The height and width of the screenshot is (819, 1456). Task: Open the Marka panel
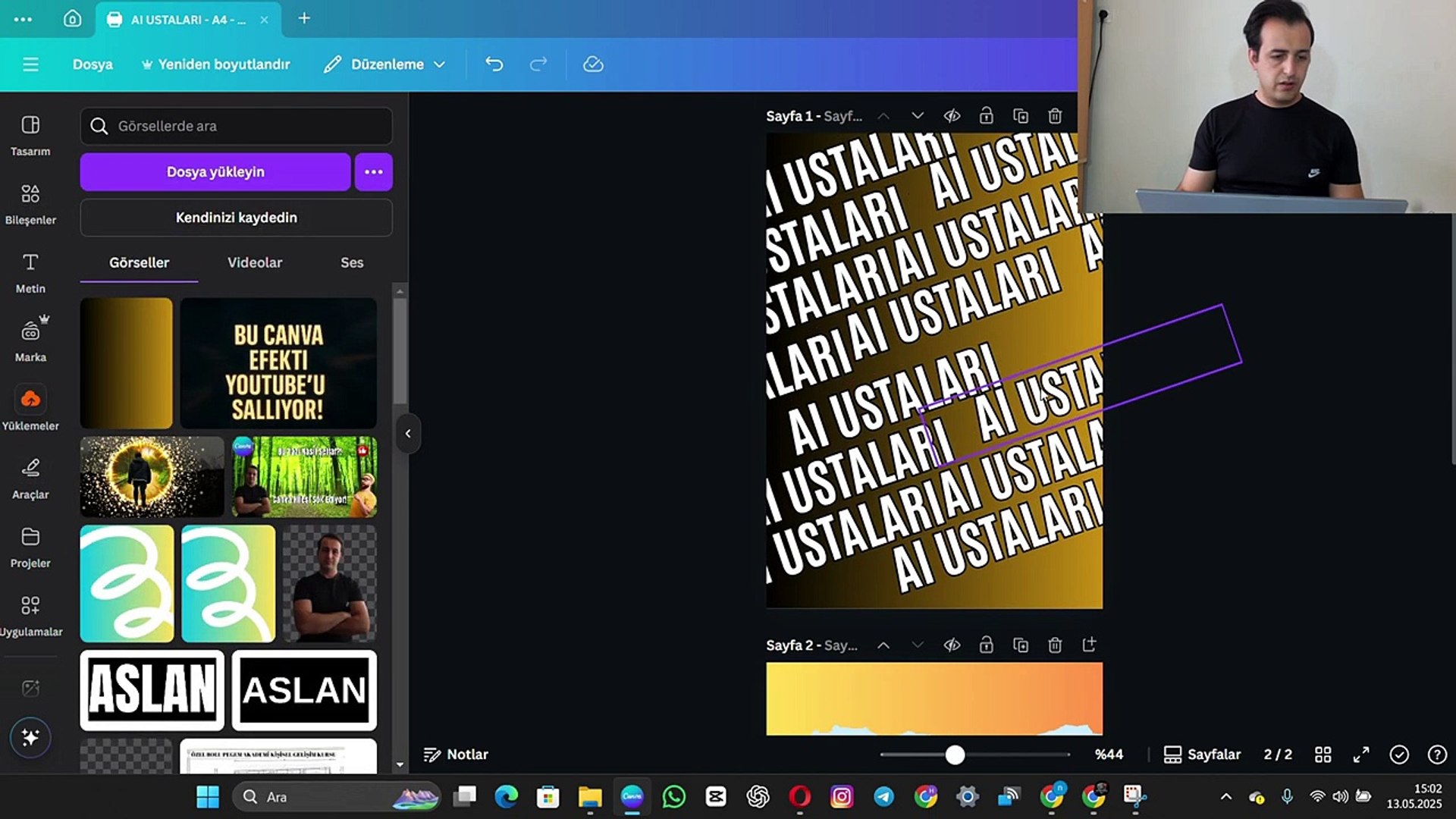pos(30,337)
